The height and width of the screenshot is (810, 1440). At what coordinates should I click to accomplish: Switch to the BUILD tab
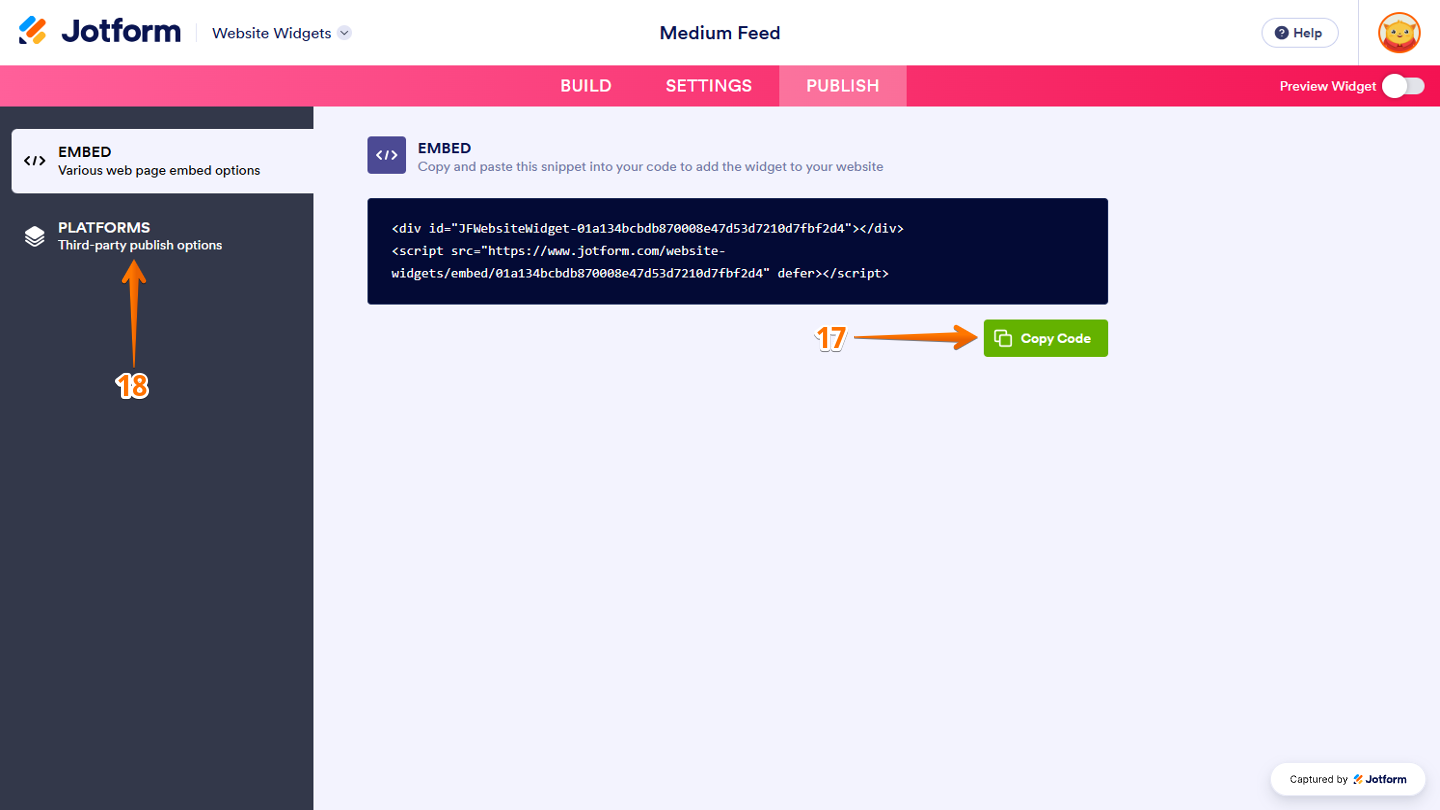click(x=586, y=86)
